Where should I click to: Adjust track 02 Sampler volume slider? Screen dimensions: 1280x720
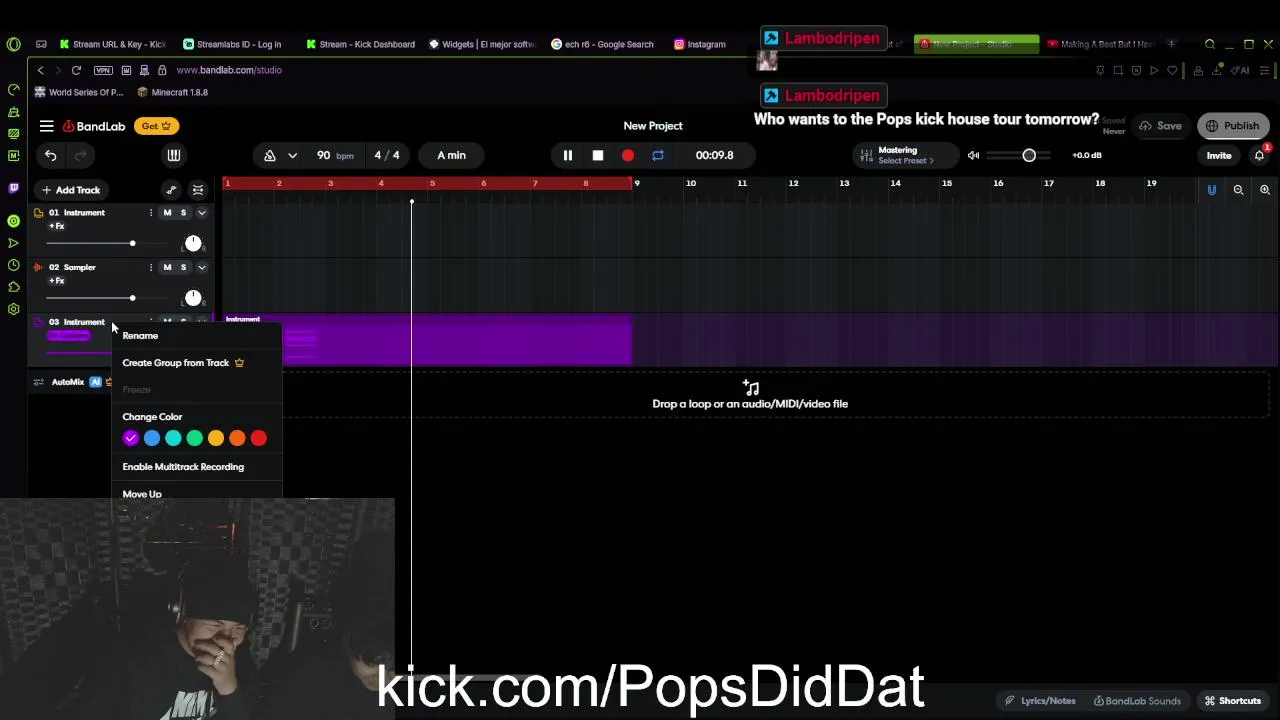pos(132,298)
